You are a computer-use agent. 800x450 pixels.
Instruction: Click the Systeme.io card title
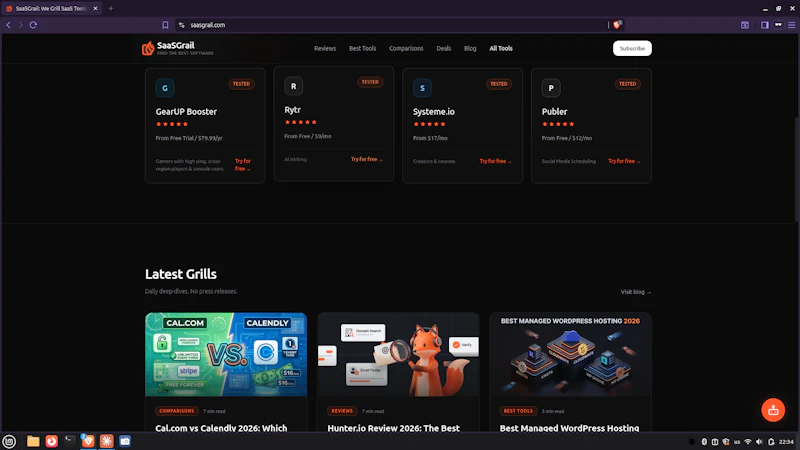[434, 112]
